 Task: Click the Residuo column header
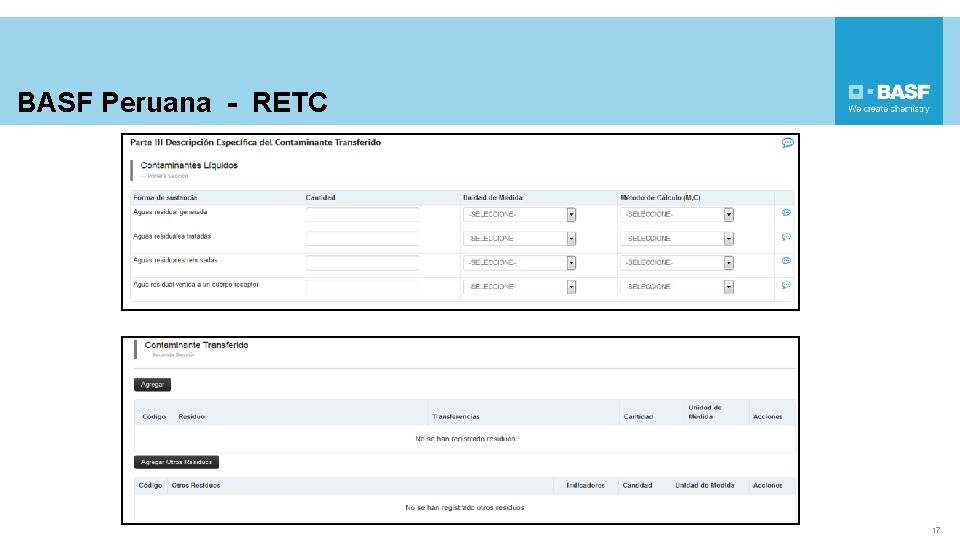[191, 416]
